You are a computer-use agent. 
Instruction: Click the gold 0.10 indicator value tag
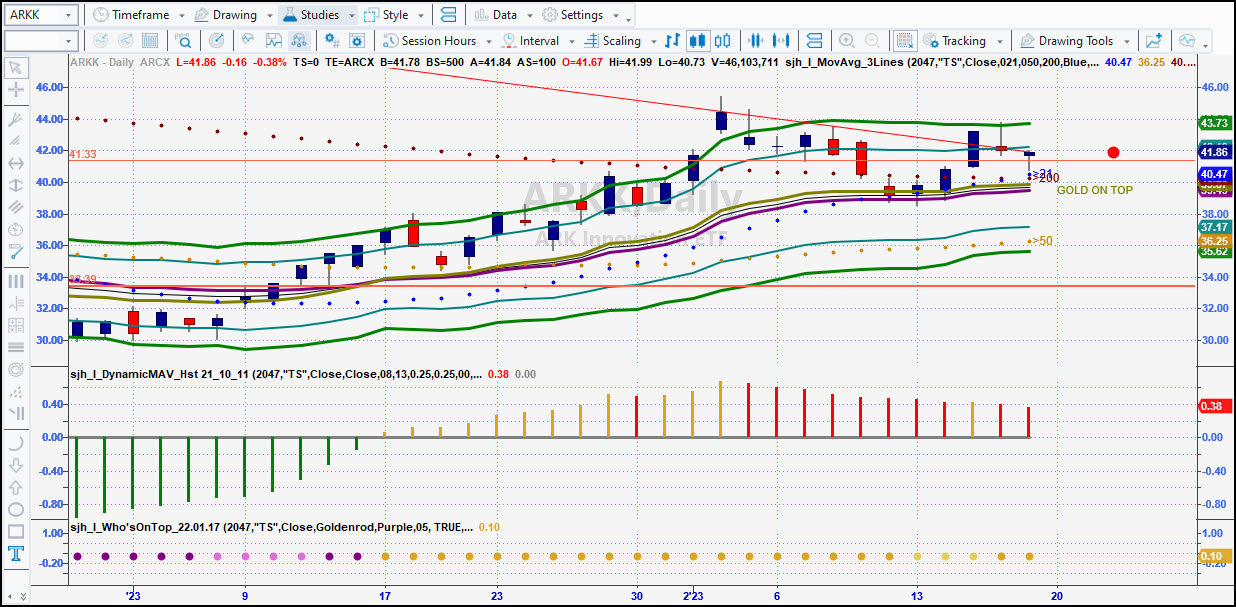click(1213, 556)
